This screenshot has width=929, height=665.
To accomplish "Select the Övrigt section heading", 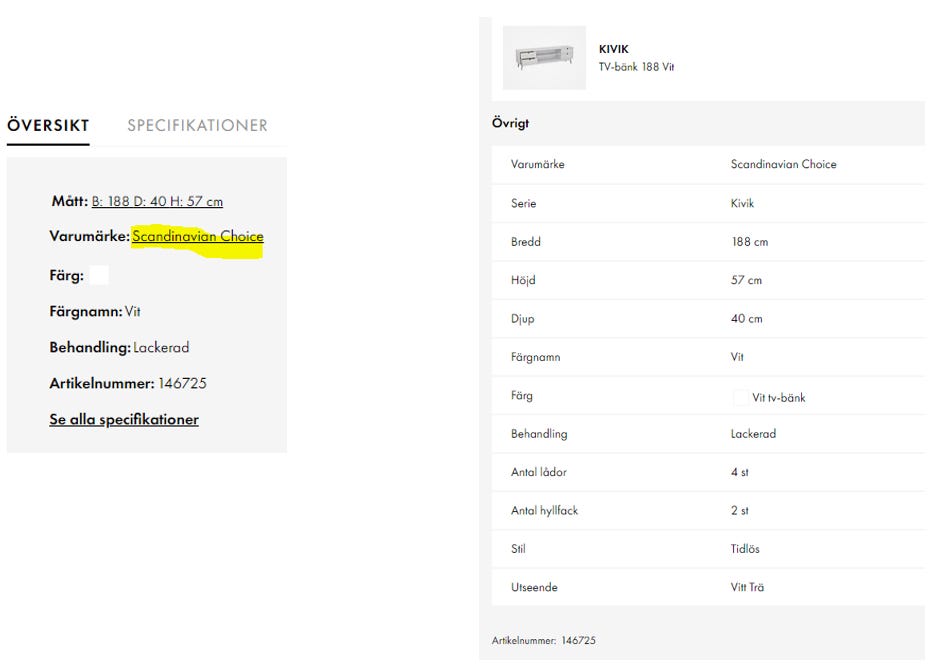I will pos(510,124).
